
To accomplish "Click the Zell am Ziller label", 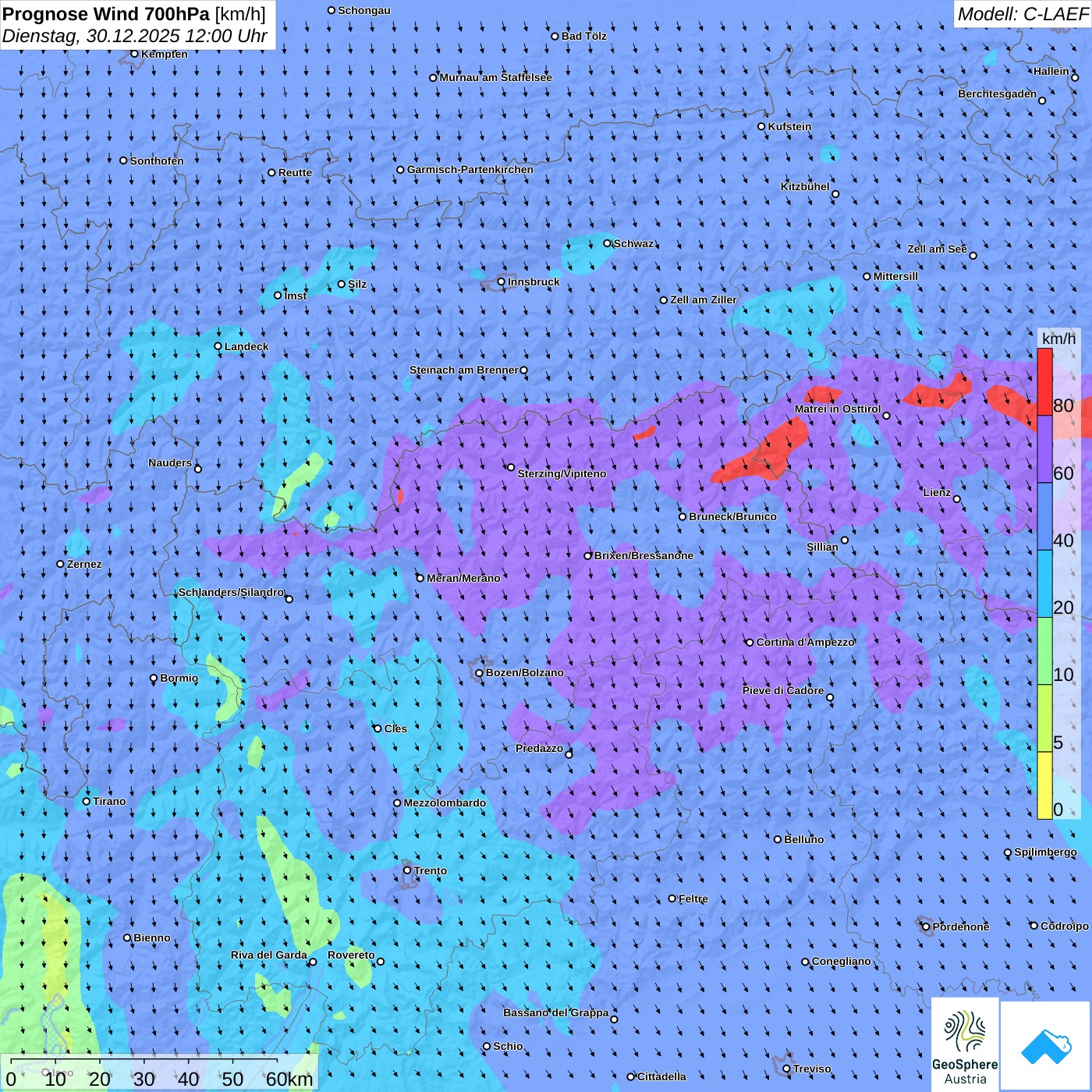I will pos(704,300).
